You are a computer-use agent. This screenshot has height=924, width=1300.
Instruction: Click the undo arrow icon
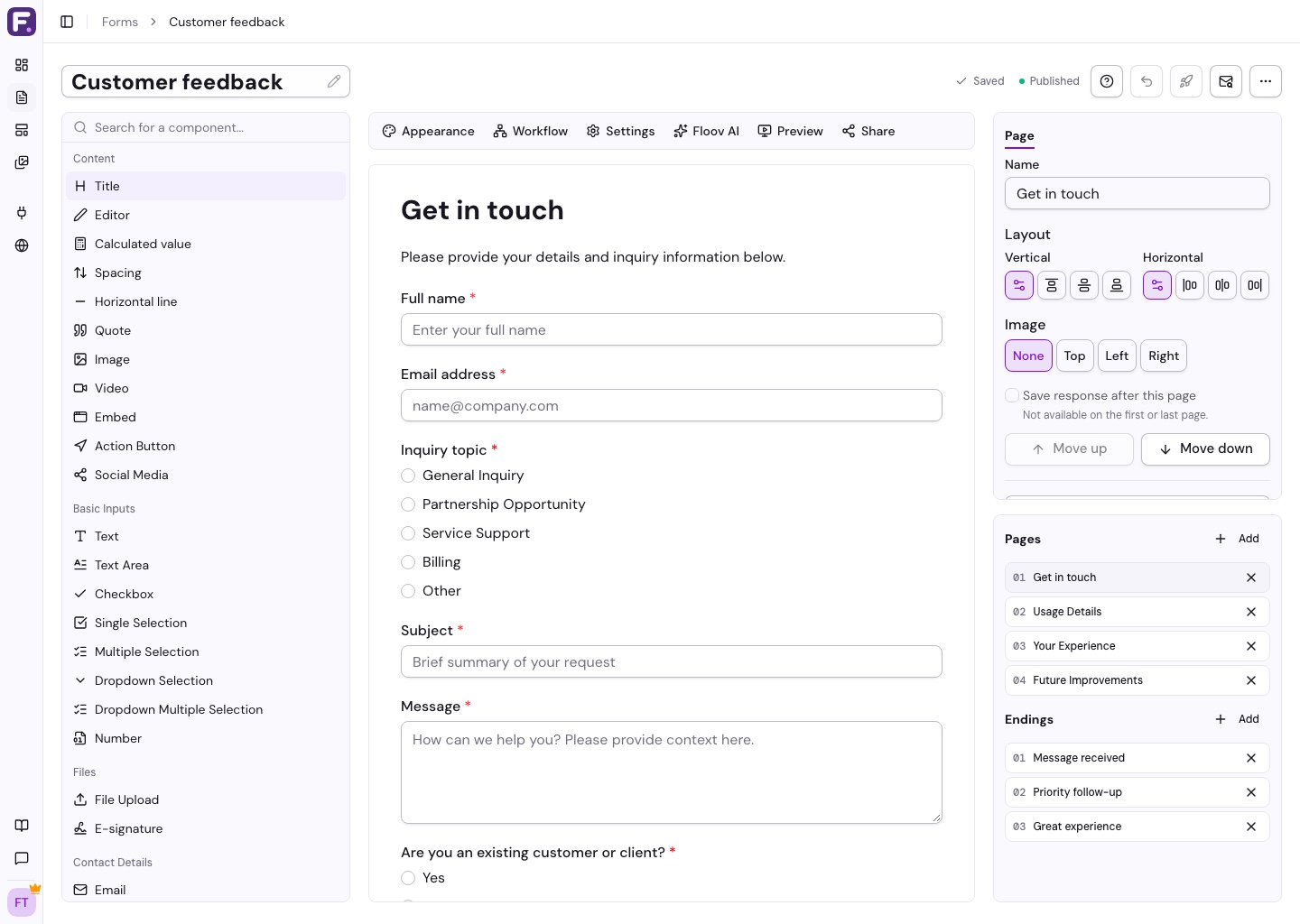coord(1147,81)
